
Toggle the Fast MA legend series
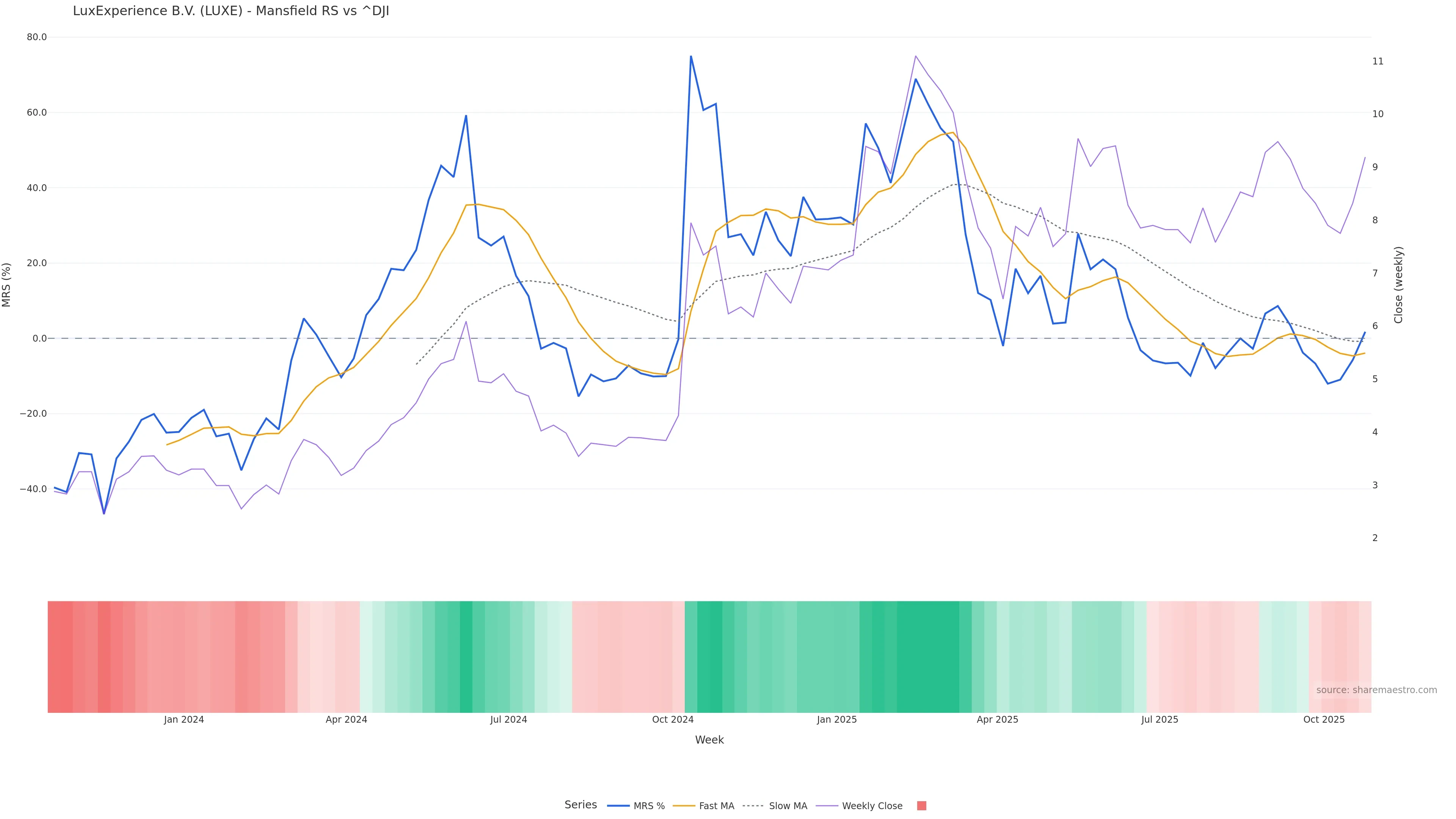point(716,806)
